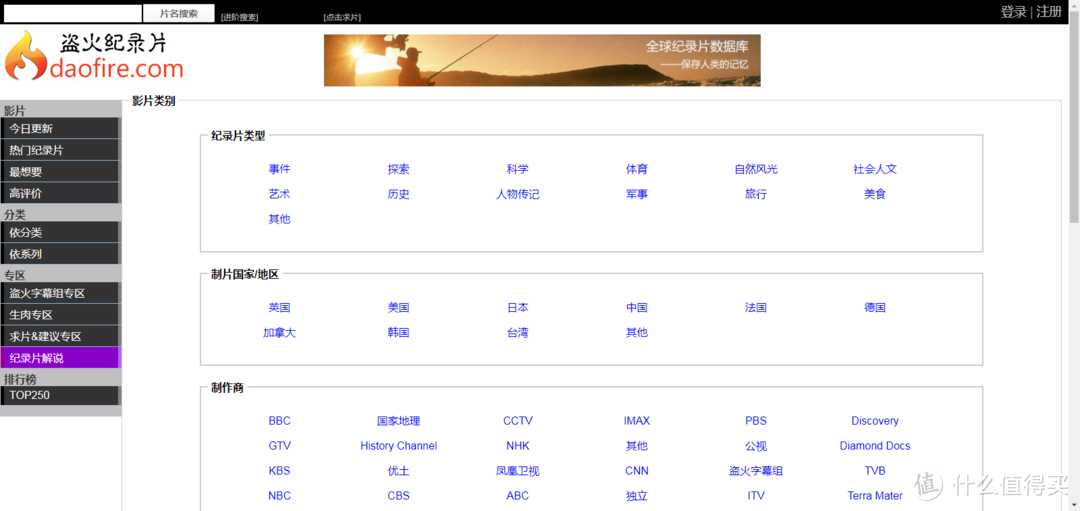Select the BBC producer link
Viewport: 1080px width, 511px height.
coord(280,421)
